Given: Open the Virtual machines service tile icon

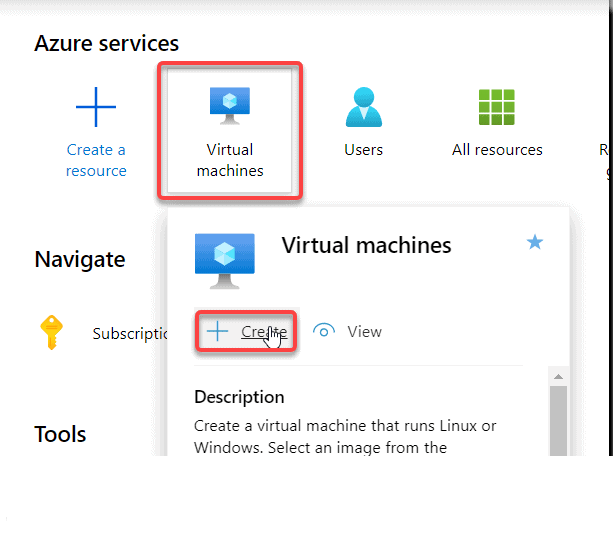Looking at the screenshot, I should [230, 106].
